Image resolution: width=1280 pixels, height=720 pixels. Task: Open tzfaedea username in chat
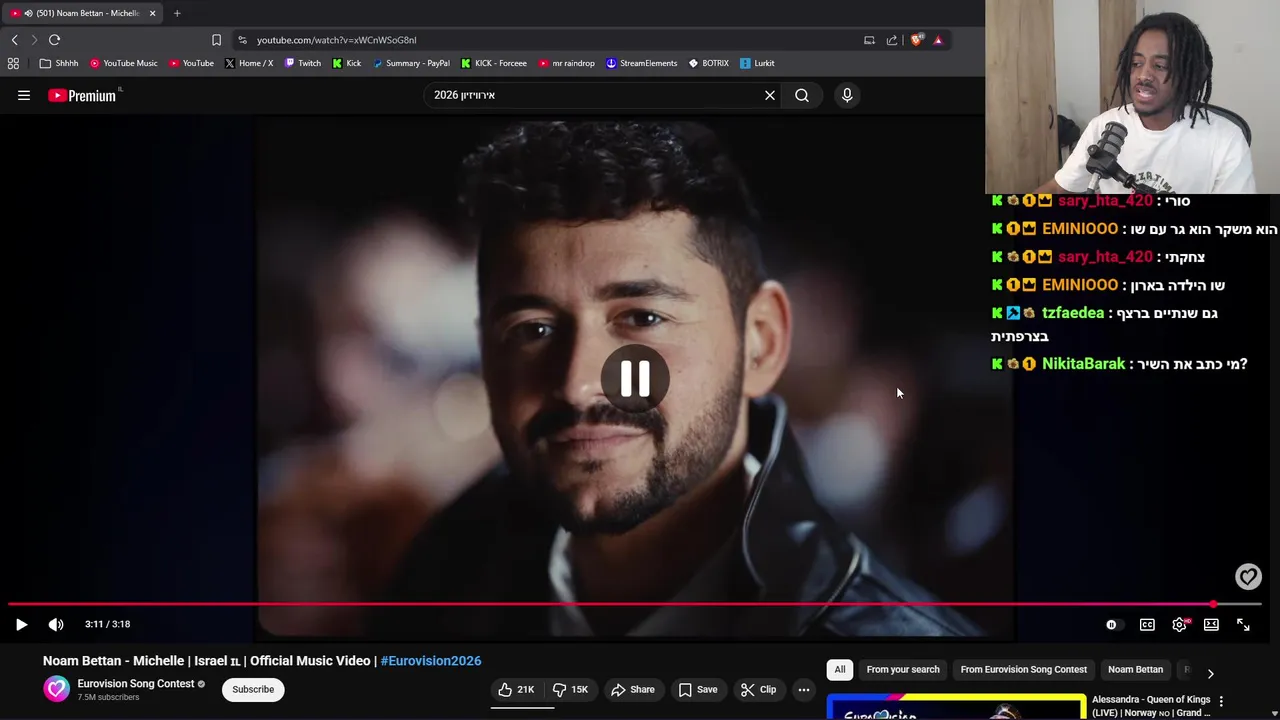pos(1073,313)
